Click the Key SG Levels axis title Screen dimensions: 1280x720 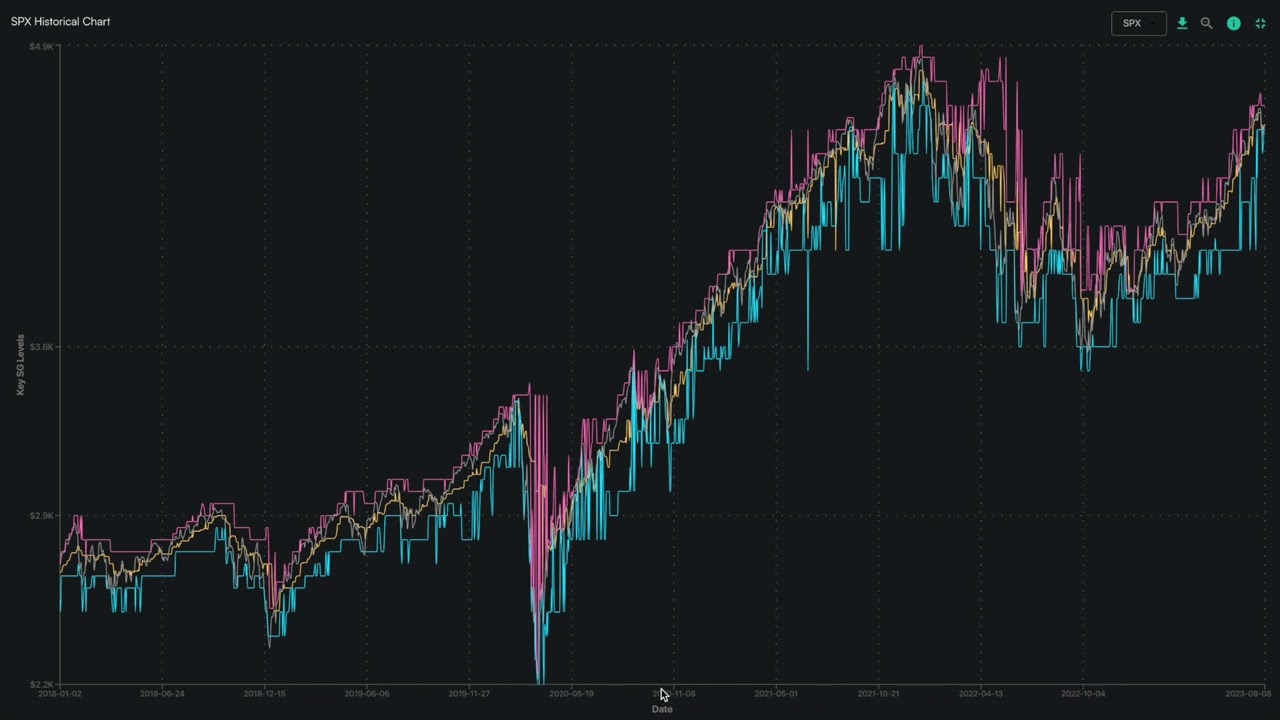(20, 365)
